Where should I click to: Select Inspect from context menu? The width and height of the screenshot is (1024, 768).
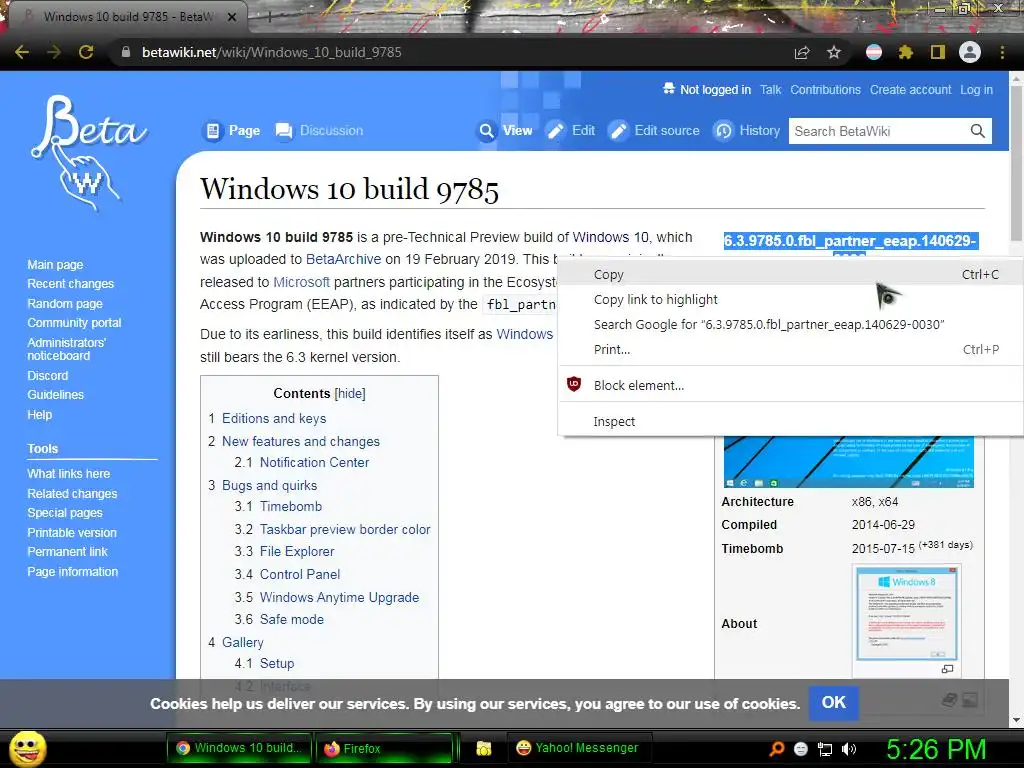(x=790, y=422)
